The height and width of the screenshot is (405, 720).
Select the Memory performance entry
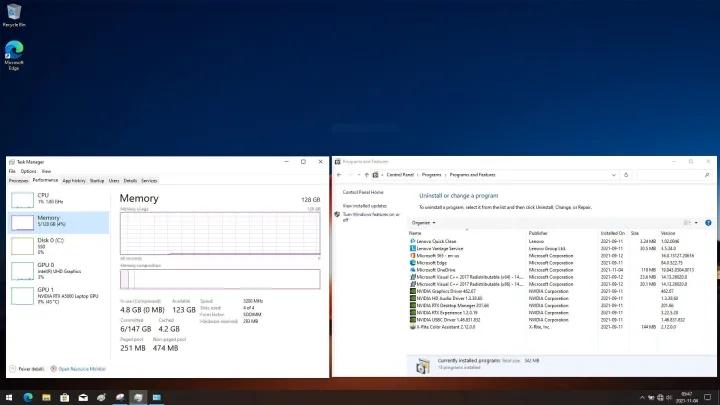59,222
